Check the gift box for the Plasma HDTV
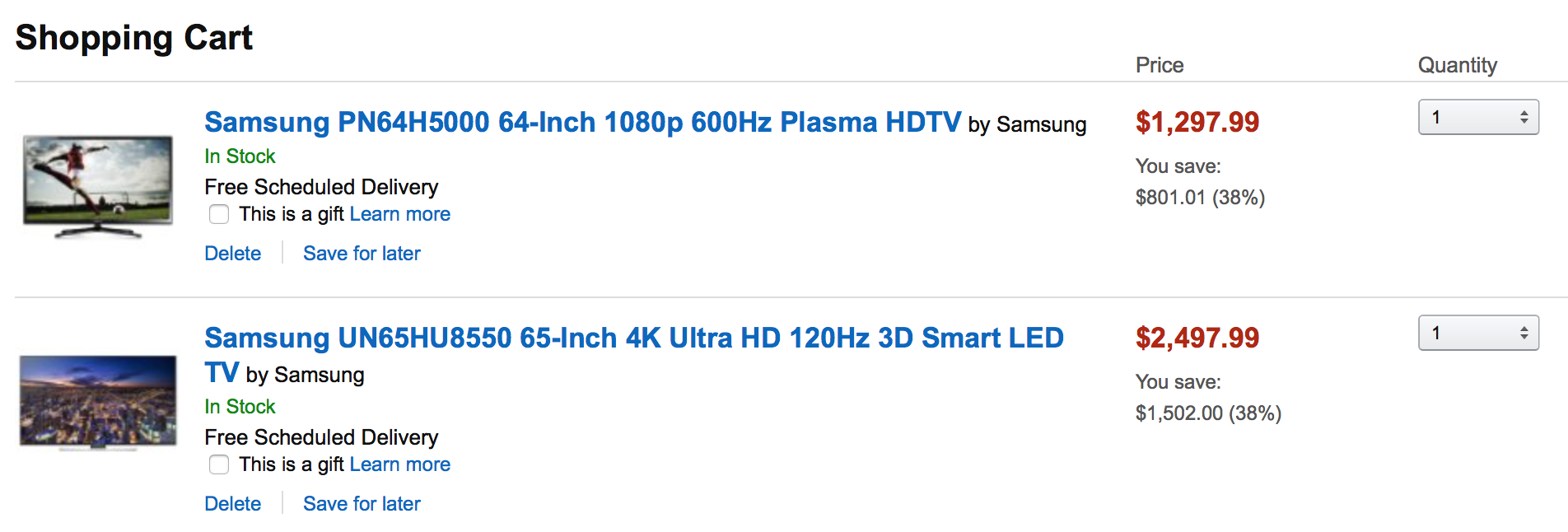Image resolution: width=1568 pixels, height=532 pixels. [x=219, y=214]
